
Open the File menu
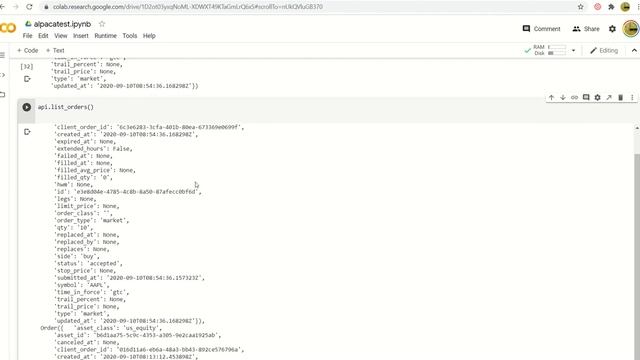click(27, 36)
